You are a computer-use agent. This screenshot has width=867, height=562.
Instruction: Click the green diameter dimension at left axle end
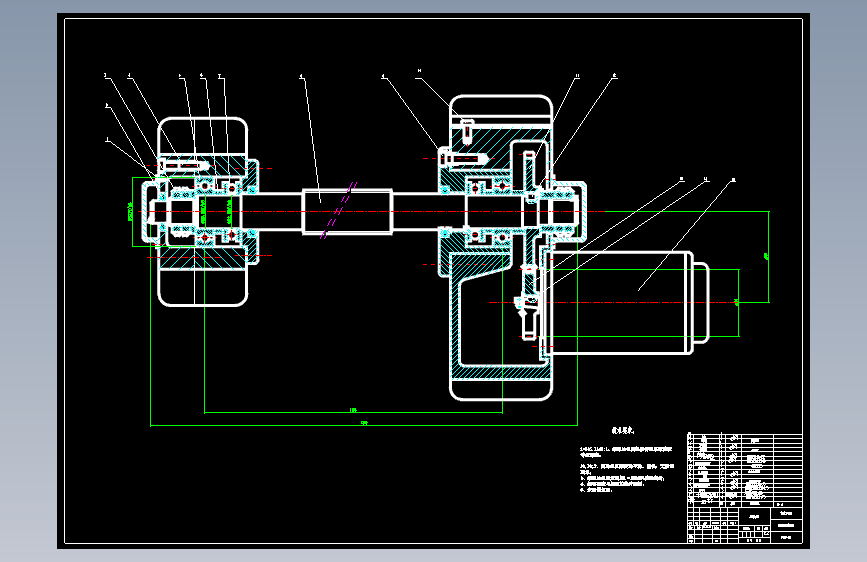132,211
